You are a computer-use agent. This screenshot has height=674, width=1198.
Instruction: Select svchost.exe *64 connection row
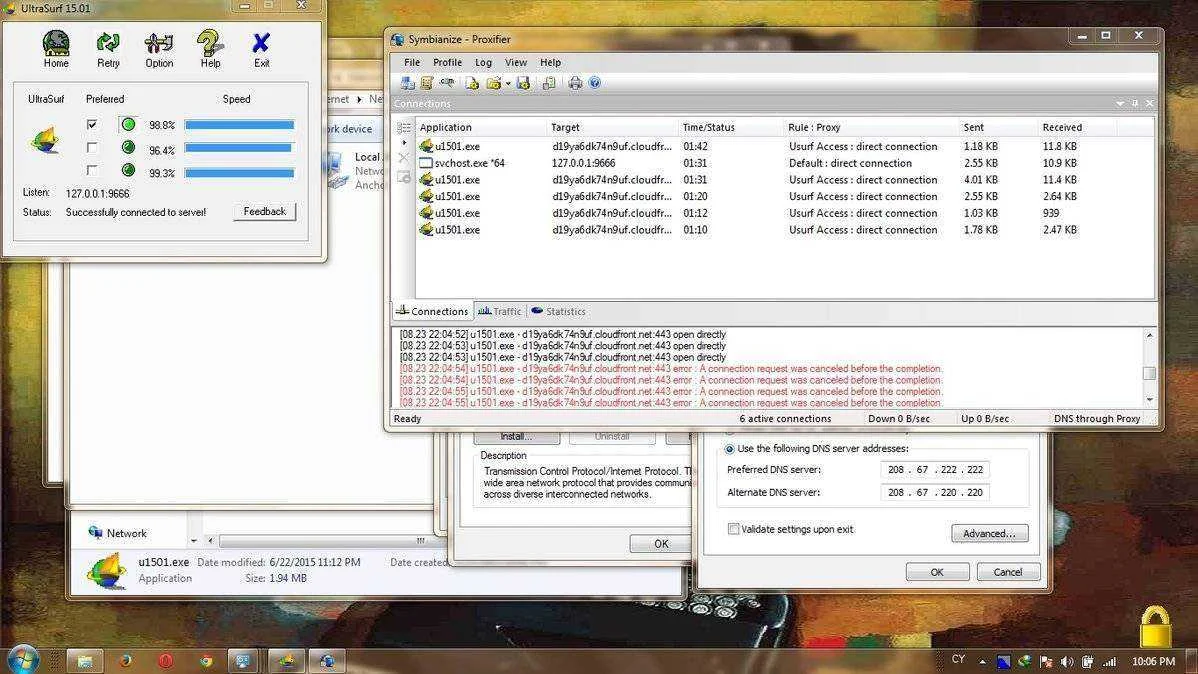point(785,163)
